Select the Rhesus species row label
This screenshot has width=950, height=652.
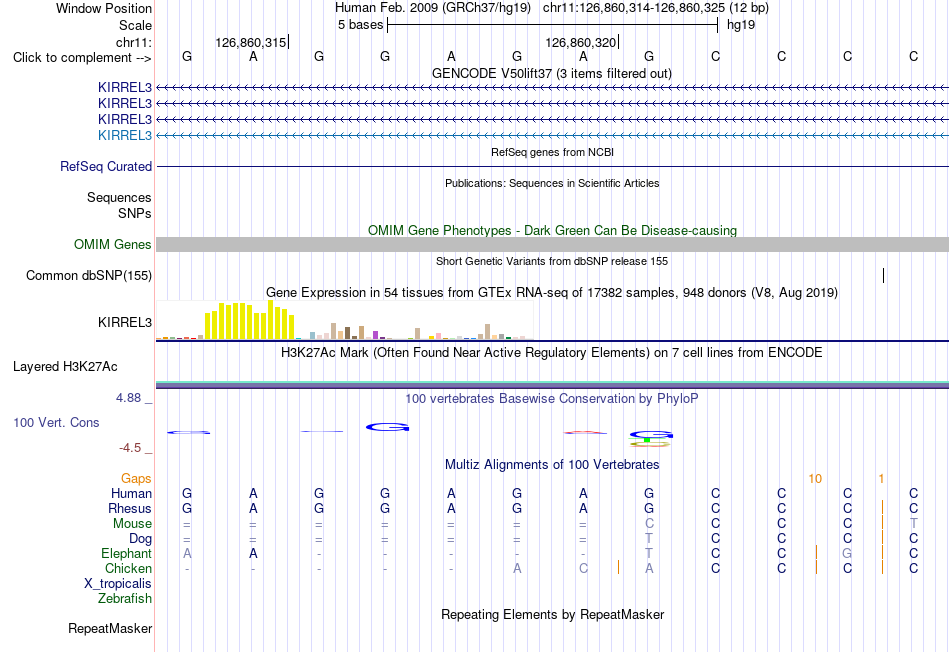(x=130, y=508)
